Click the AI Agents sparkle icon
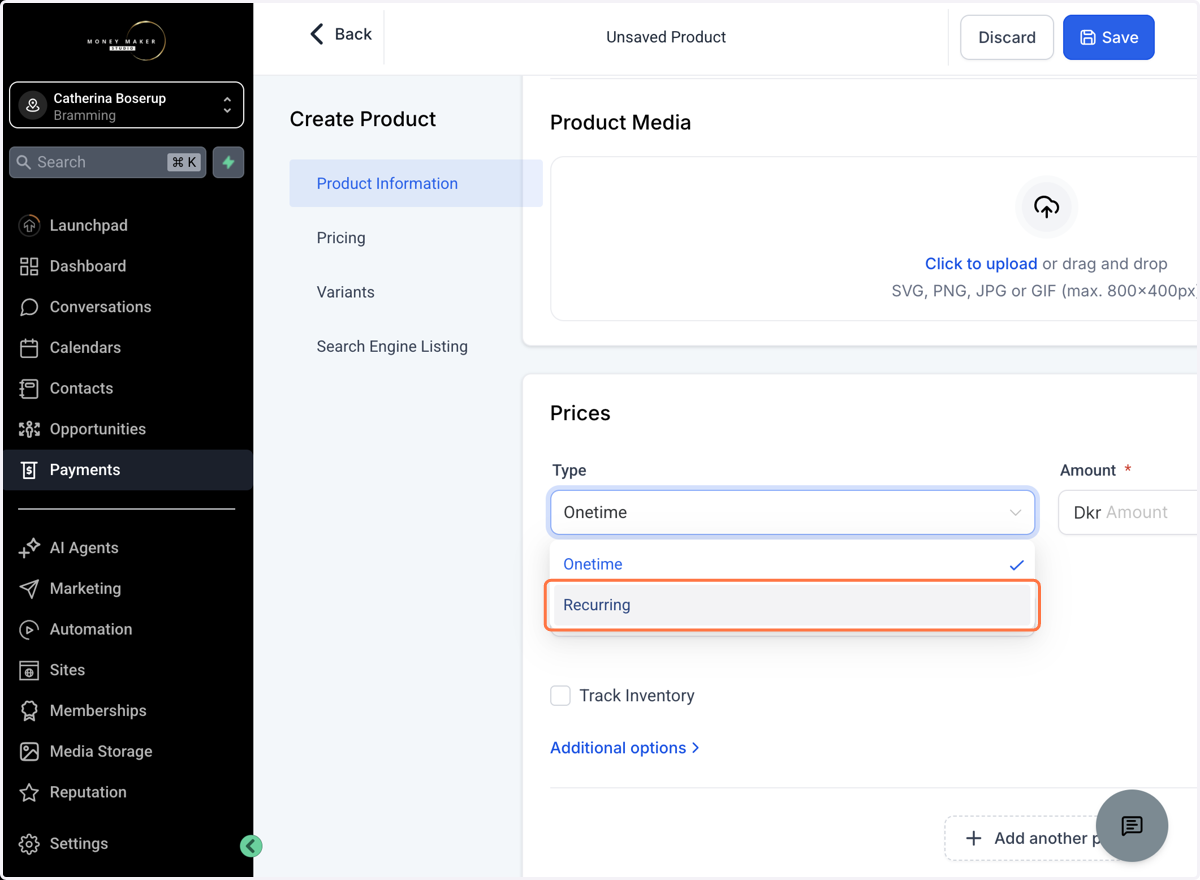This screenshot has width=1200, height=880. [x=29, y=548]
